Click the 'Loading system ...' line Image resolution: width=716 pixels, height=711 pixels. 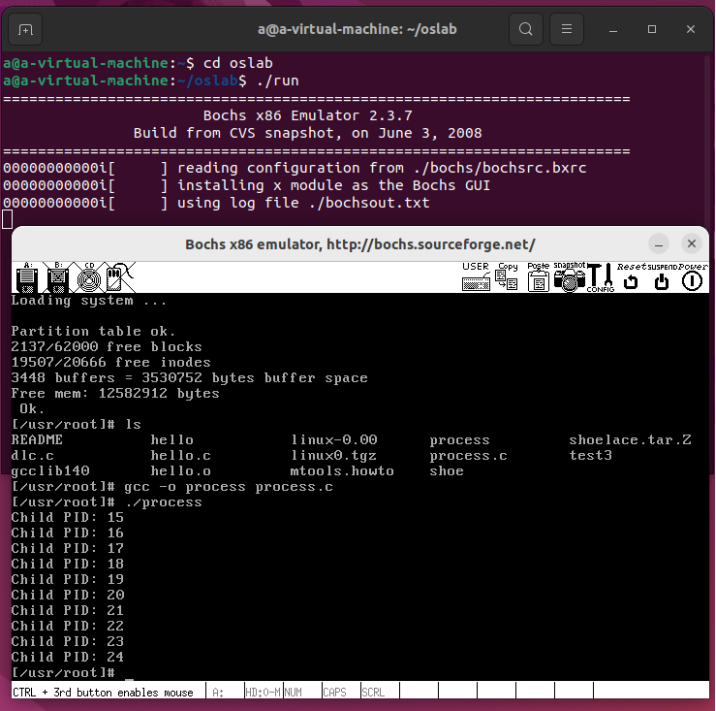pos(89,300)
